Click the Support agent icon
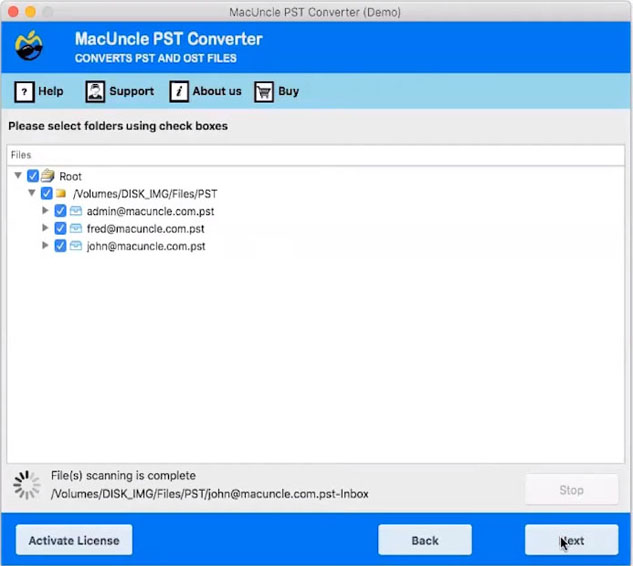Image resolution: width=633 pixels, height=566 pixels. click(95, 92)
